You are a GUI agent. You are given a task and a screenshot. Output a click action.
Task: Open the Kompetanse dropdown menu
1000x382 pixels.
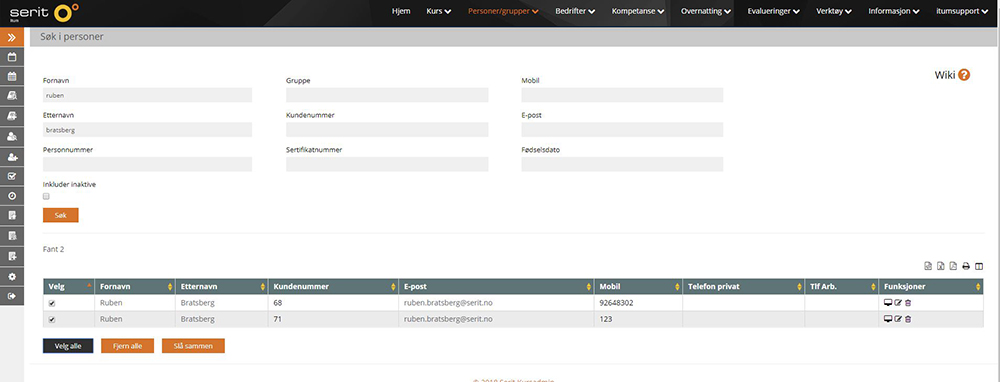(x=638, y=11)
